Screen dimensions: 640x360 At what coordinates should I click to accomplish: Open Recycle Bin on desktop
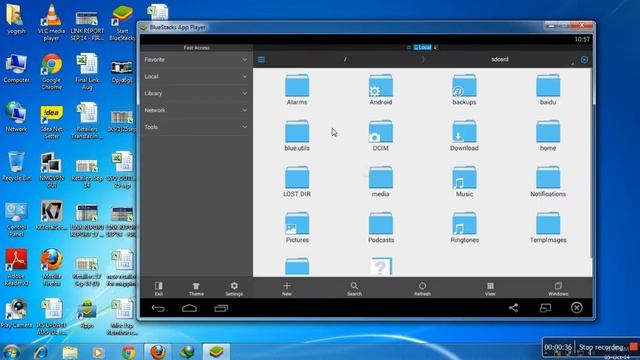pos(16,166)
